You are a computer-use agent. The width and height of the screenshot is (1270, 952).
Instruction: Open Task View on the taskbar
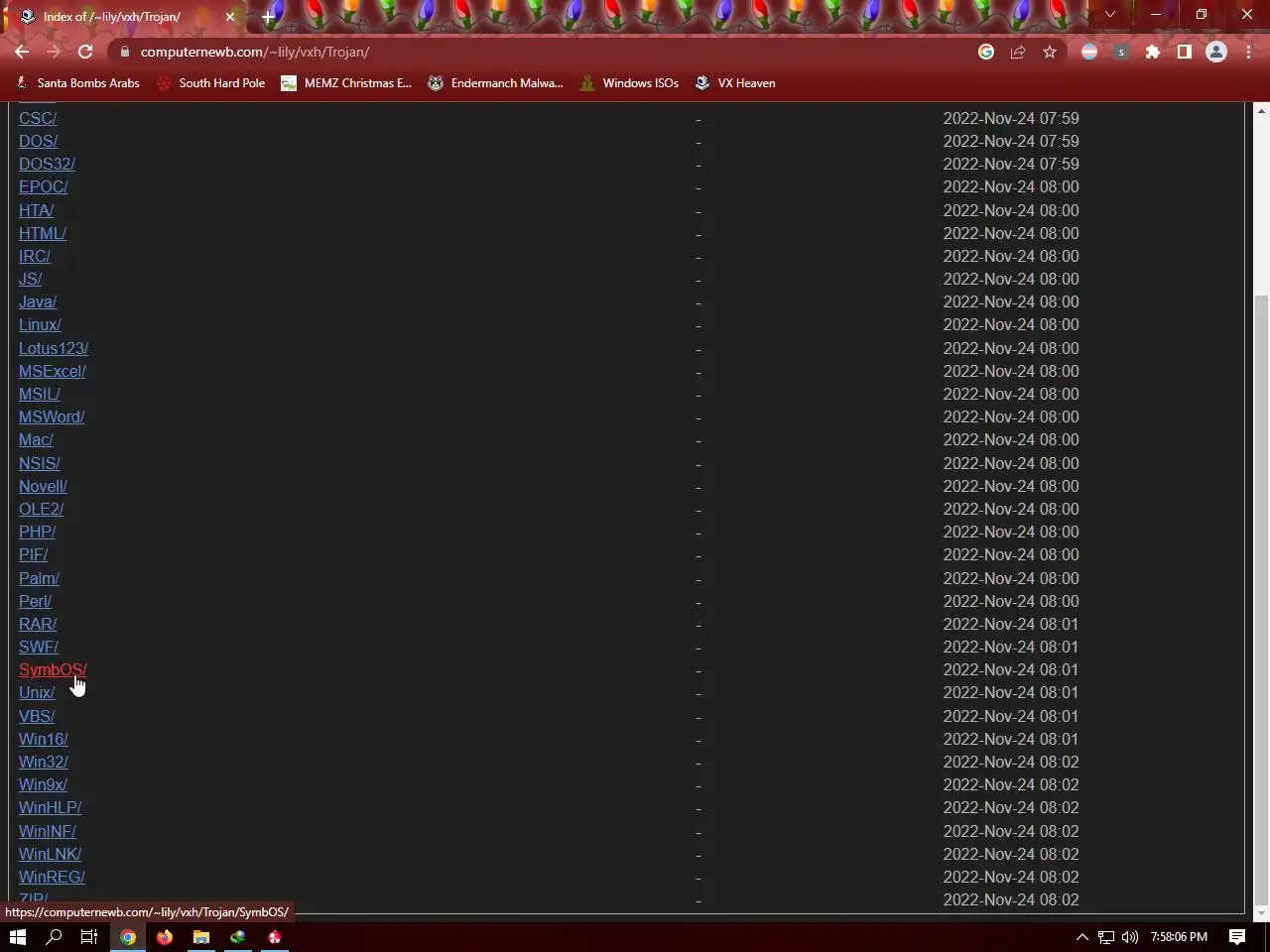89,936
